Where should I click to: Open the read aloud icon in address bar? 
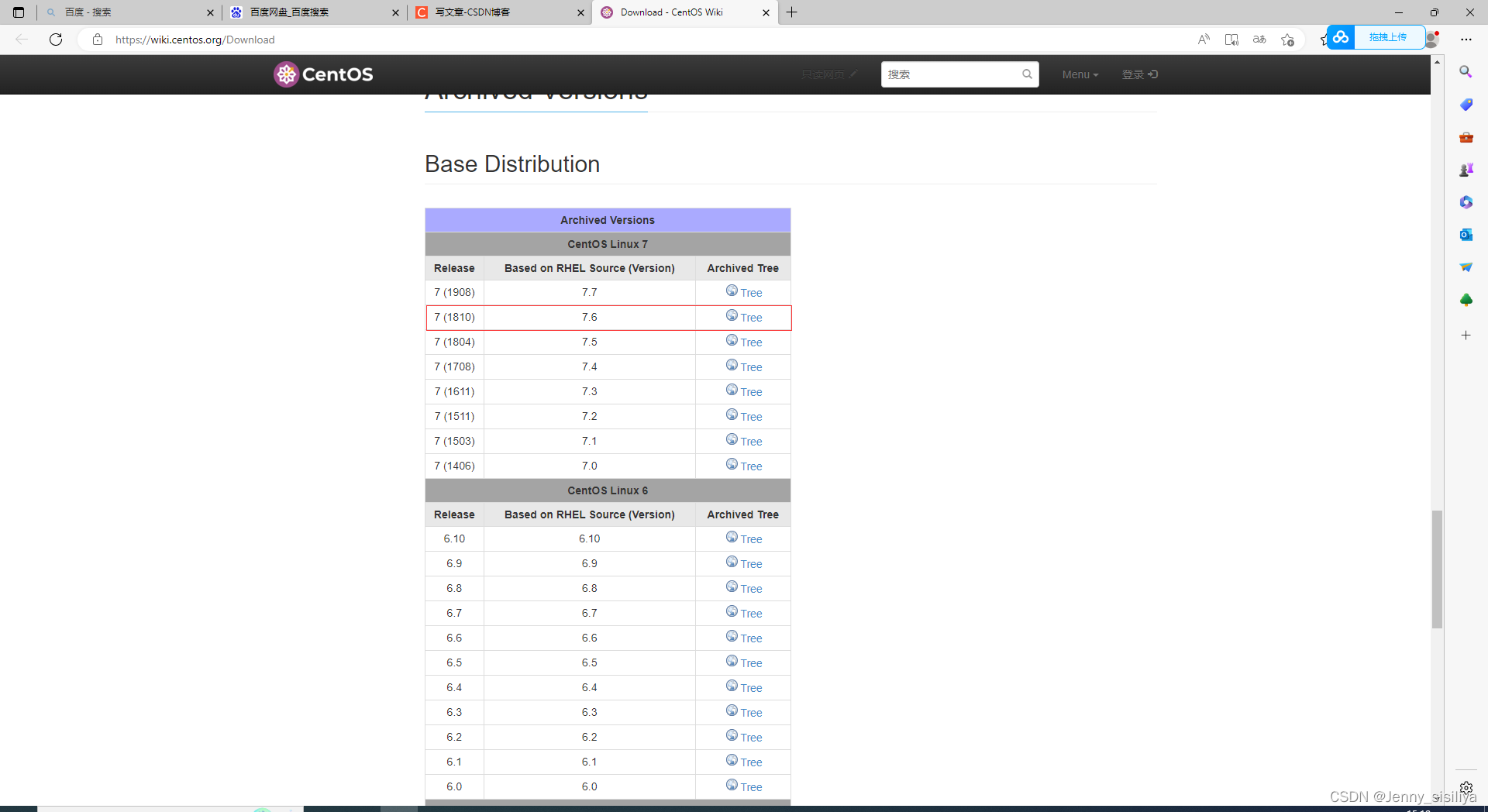point(1204,40)
